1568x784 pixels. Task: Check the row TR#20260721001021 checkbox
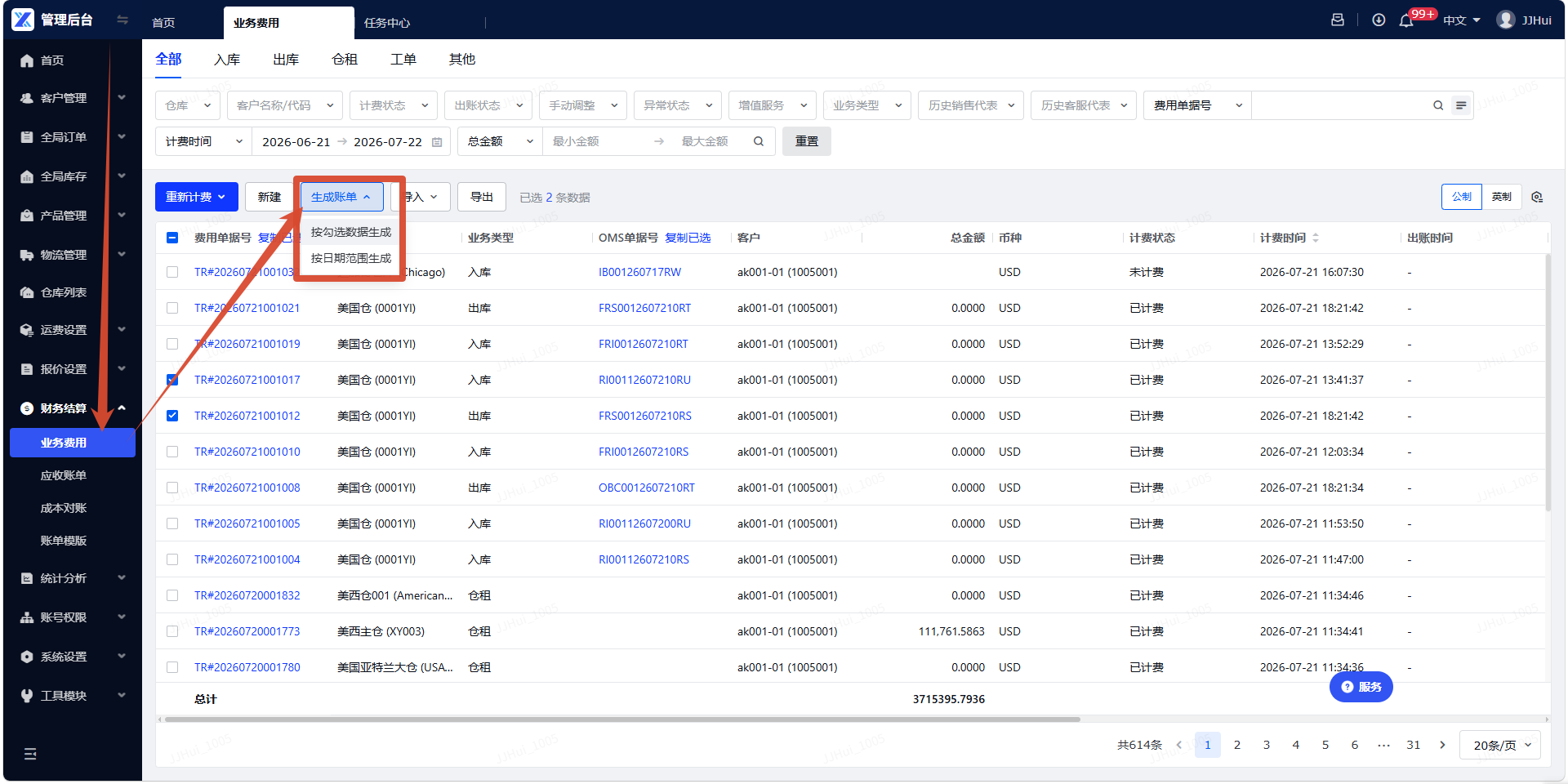pos(172,308)
